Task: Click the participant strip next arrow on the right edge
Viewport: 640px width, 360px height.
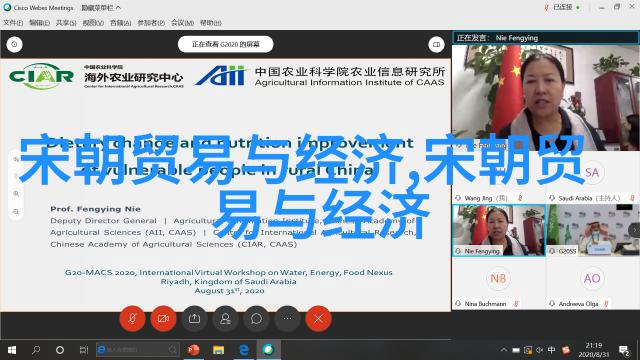Action: click(635, 230)
